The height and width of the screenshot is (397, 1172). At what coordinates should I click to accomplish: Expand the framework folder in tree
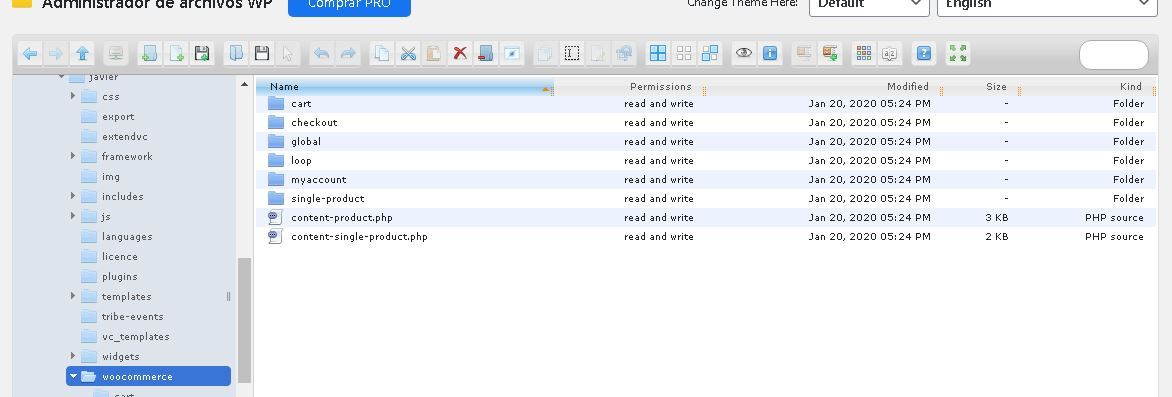pyautogui.click(x=73, y=156)
